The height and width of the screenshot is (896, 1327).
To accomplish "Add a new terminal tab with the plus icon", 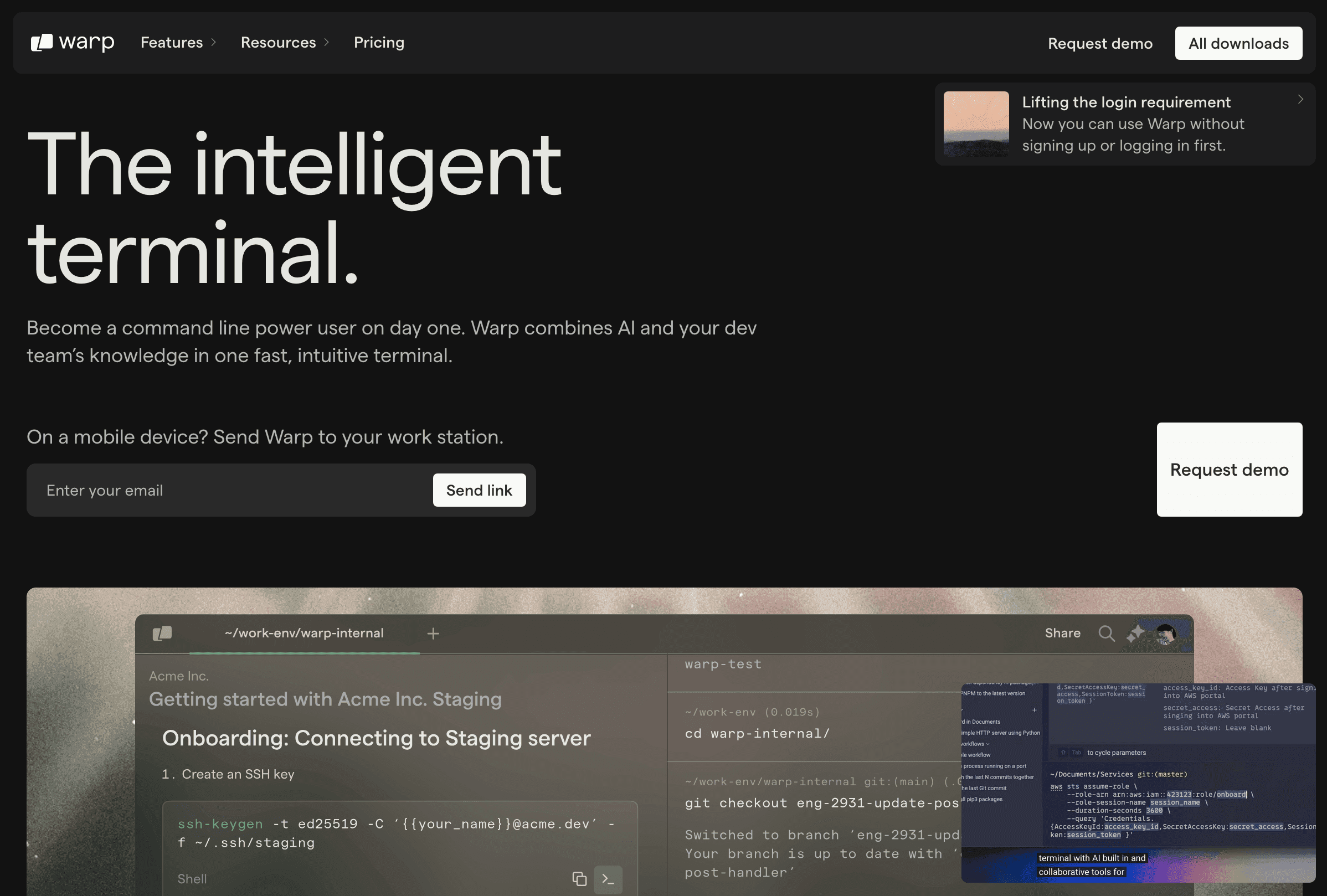I will tap(434, 634).
